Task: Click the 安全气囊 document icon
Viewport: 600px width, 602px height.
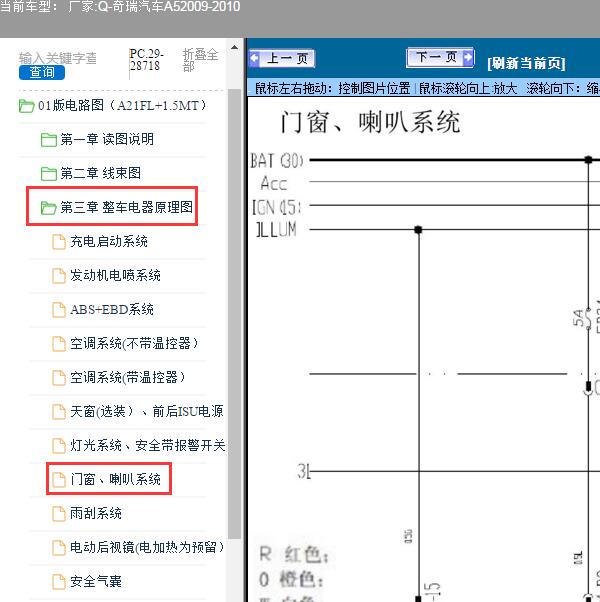Action: coord(59,582)
